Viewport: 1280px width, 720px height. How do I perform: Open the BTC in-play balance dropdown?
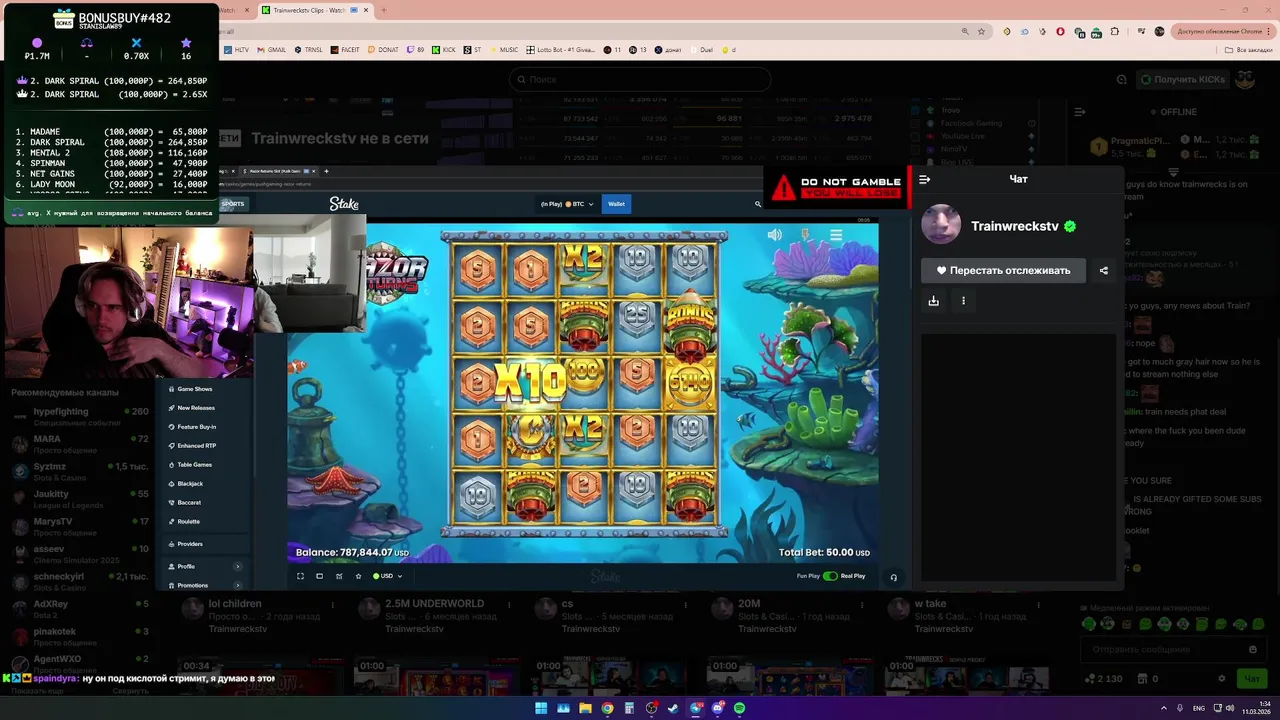pyautogui.click(x=567, y=204)
